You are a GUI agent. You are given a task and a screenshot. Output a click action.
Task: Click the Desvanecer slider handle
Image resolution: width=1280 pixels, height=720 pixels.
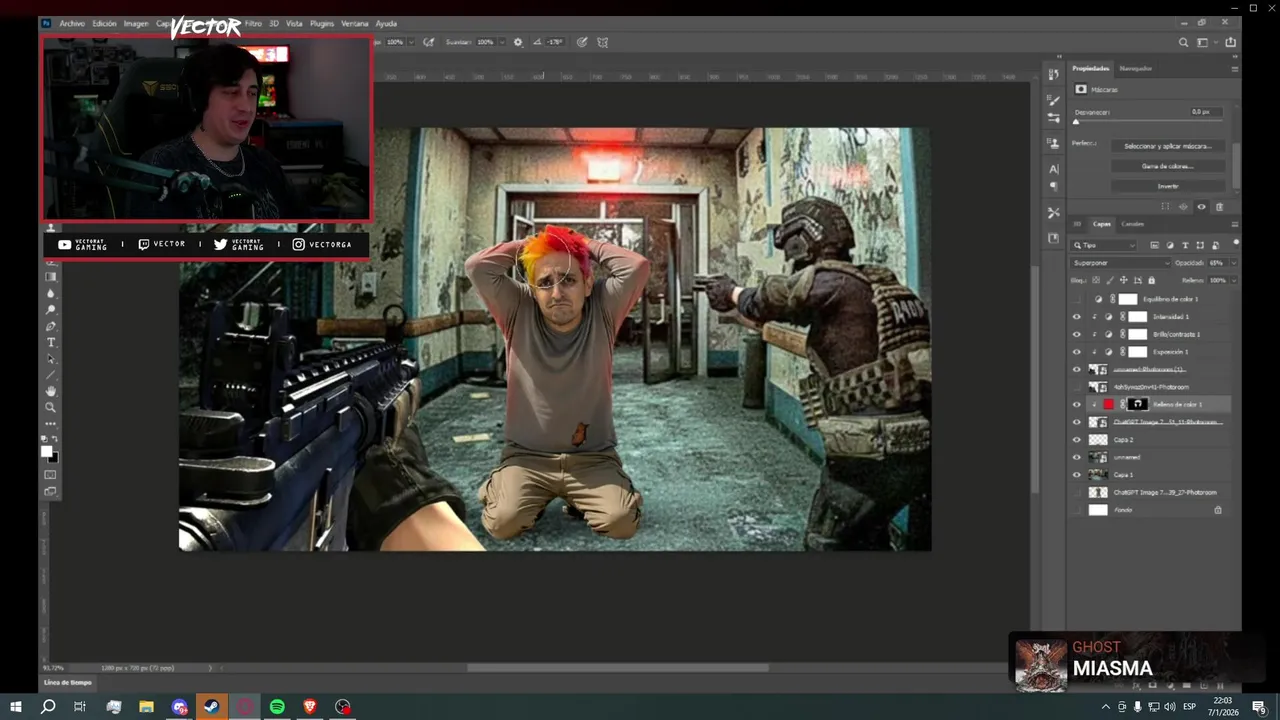coord(1076,122)
